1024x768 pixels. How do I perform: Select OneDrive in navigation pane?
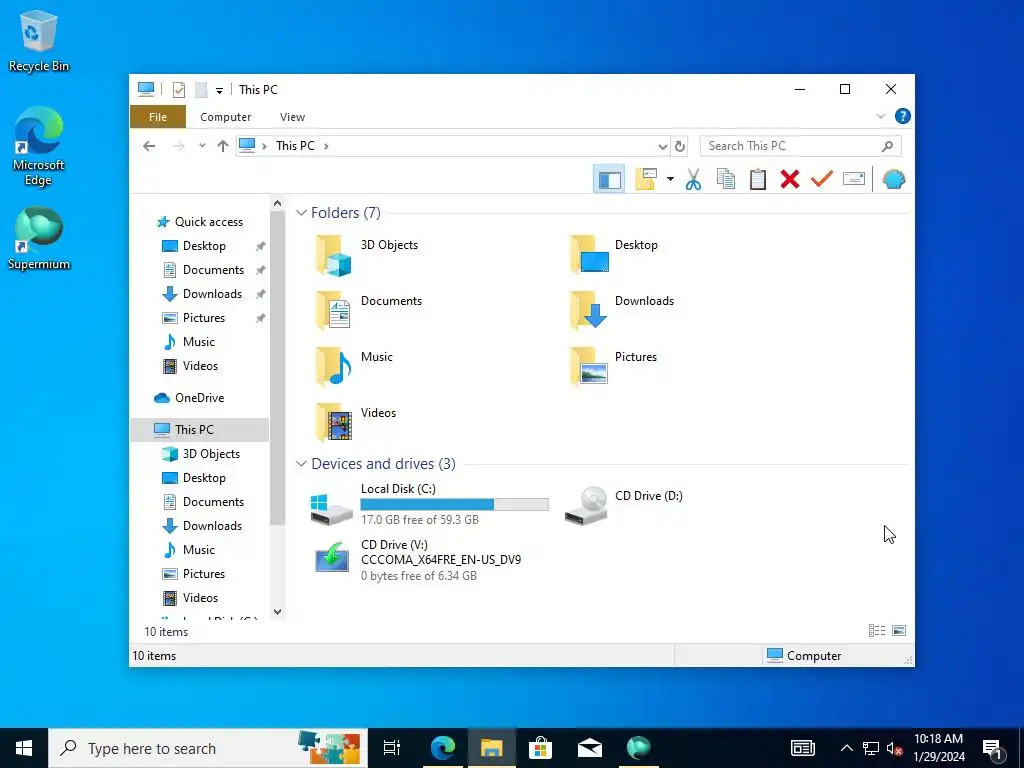pyautogui.click(x=189, y=398)
